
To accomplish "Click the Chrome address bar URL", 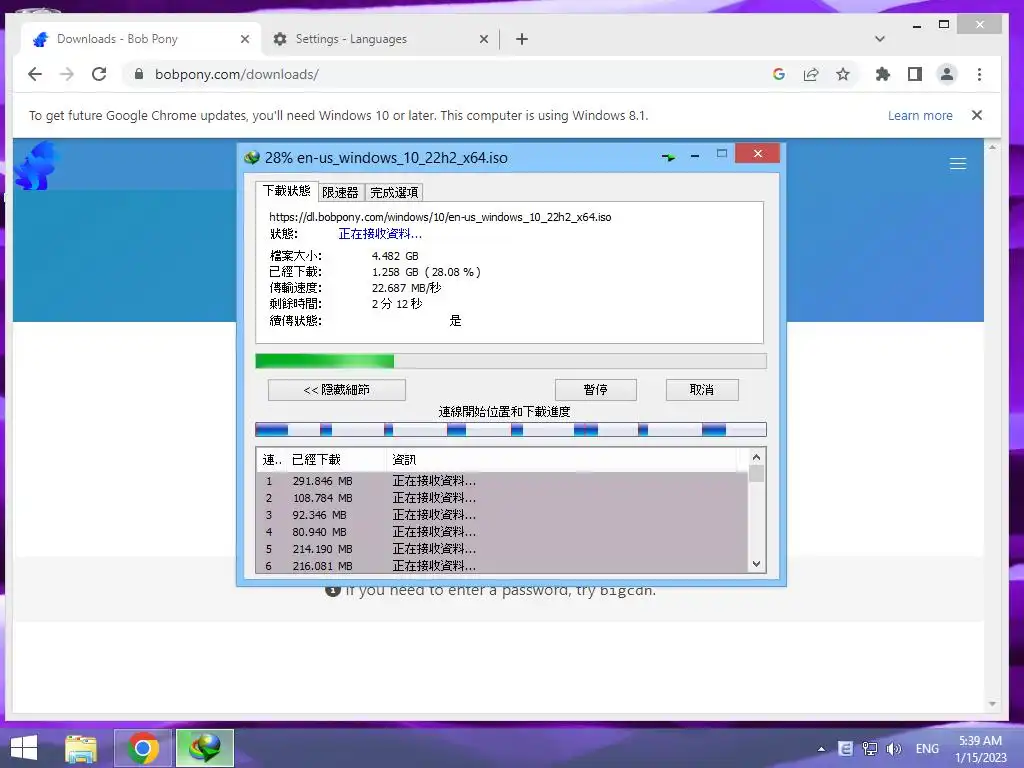I will tap(236, 74).
